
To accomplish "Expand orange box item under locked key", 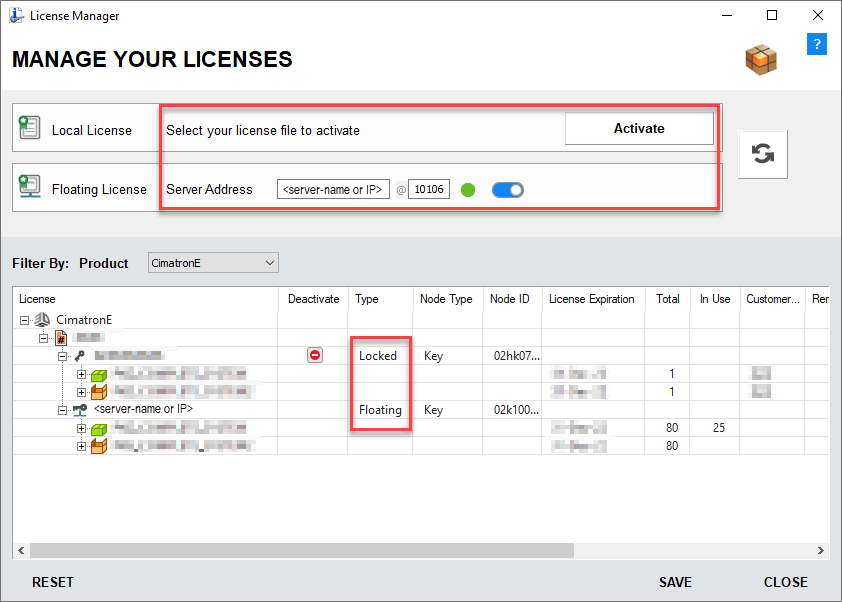I will click(81, 392).
